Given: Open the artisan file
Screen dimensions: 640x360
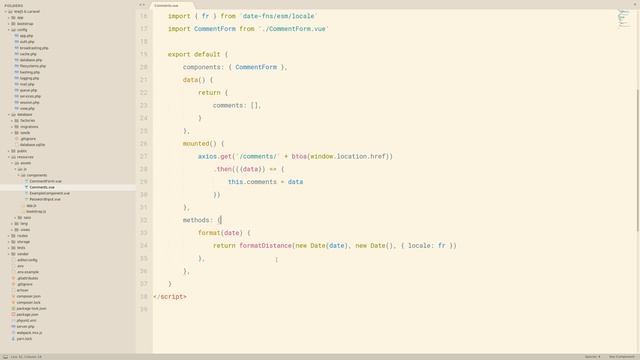Looking at the screenshot, I should pyautogui.click(x=23, y=290).
